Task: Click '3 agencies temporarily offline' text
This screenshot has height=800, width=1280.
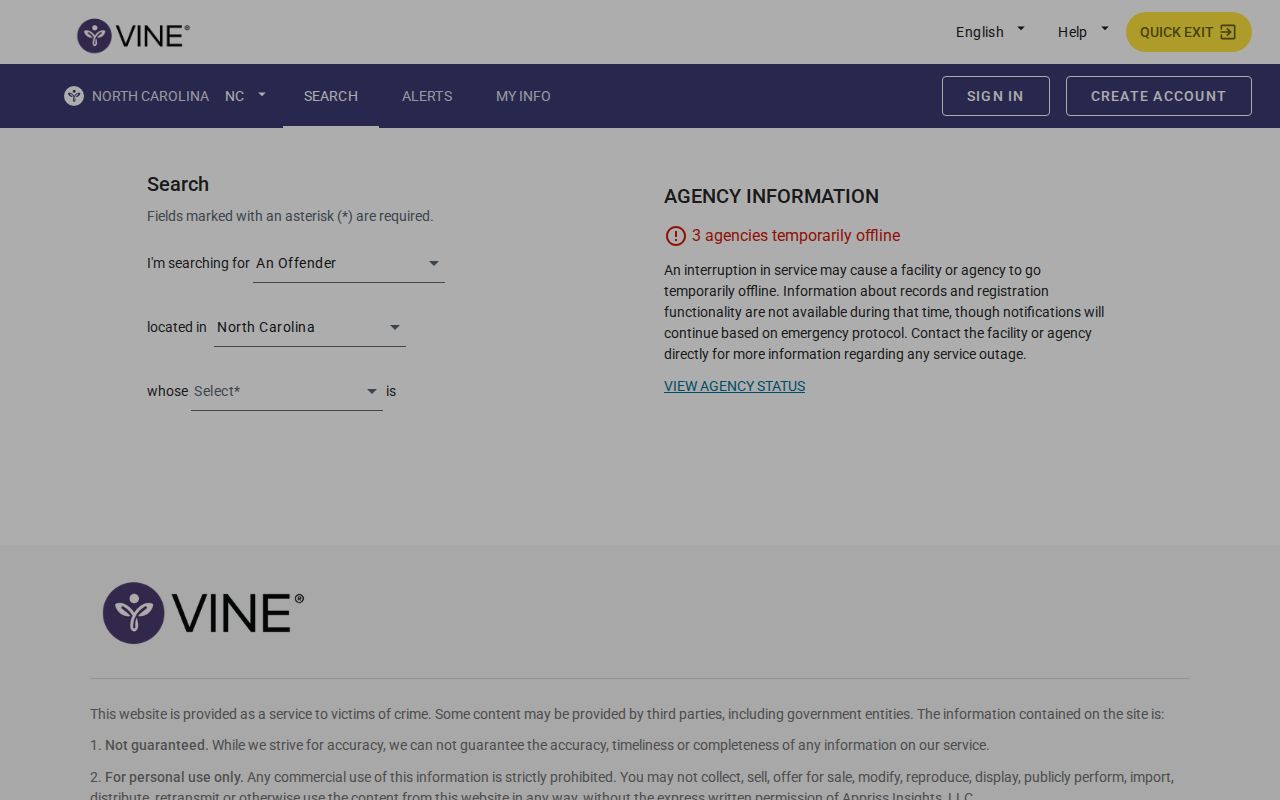Action: tap(796, 236)
